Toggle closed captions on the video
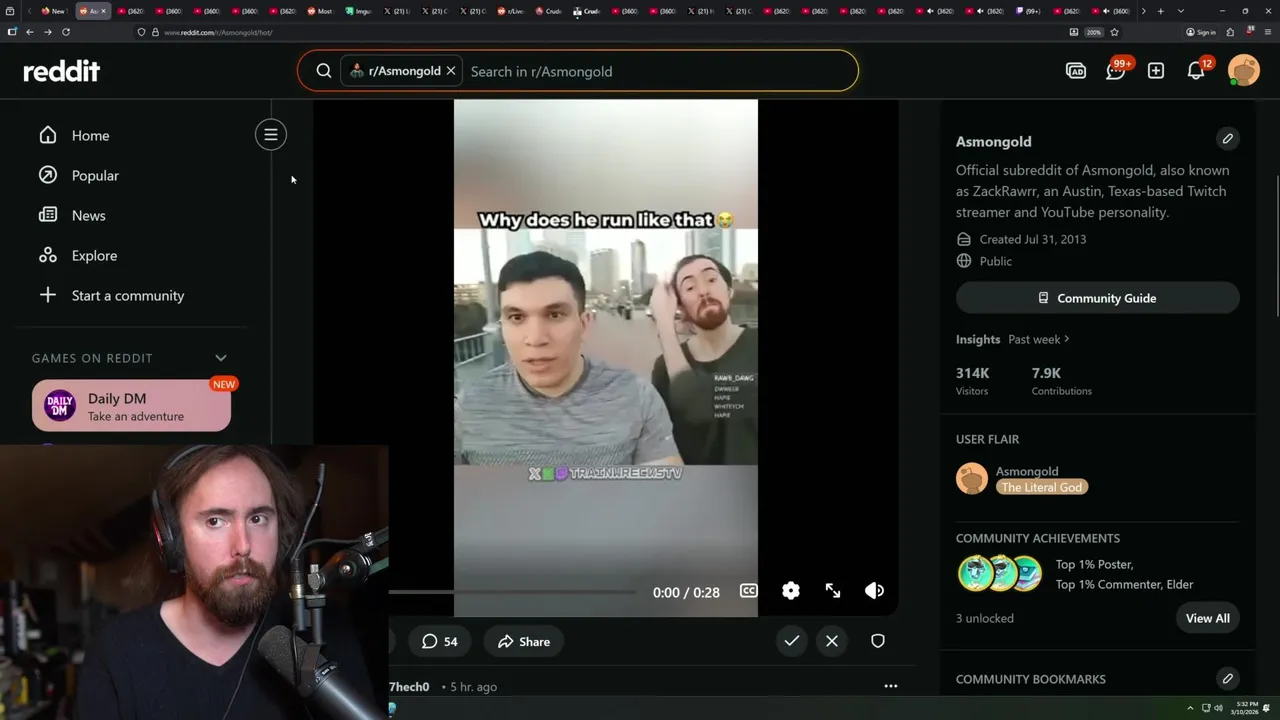Screen dimensions: 1280x720 tap(748, 591)
